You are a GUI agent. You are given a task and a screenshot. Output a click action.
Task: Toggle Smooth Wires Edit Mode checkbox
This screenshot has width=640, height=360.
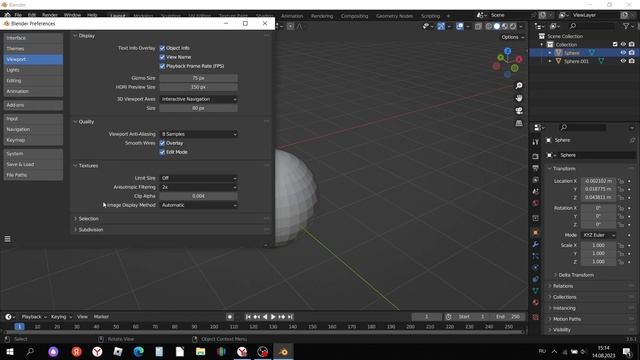point(162,152)
